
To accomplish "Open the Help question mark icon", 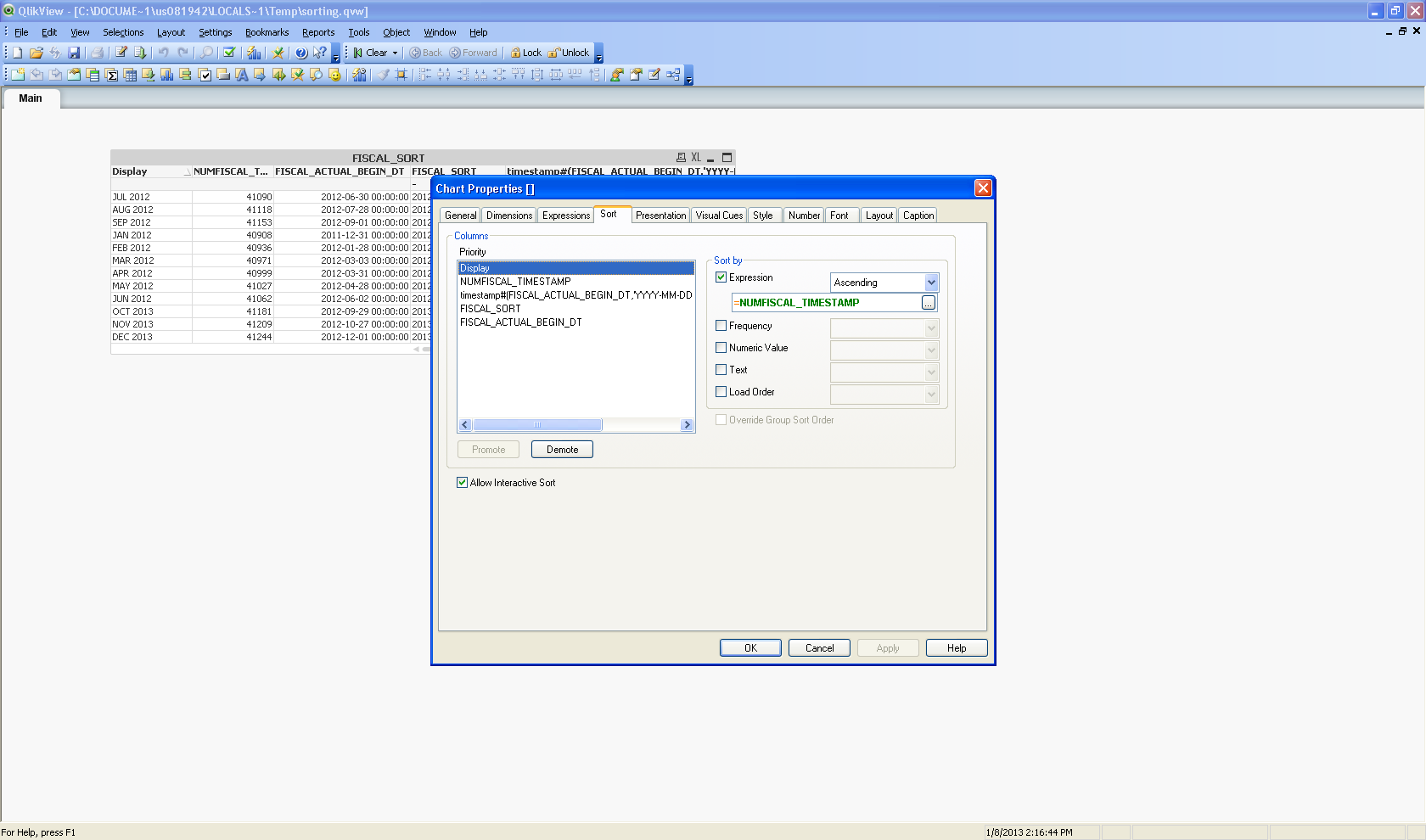I will 300,53.
